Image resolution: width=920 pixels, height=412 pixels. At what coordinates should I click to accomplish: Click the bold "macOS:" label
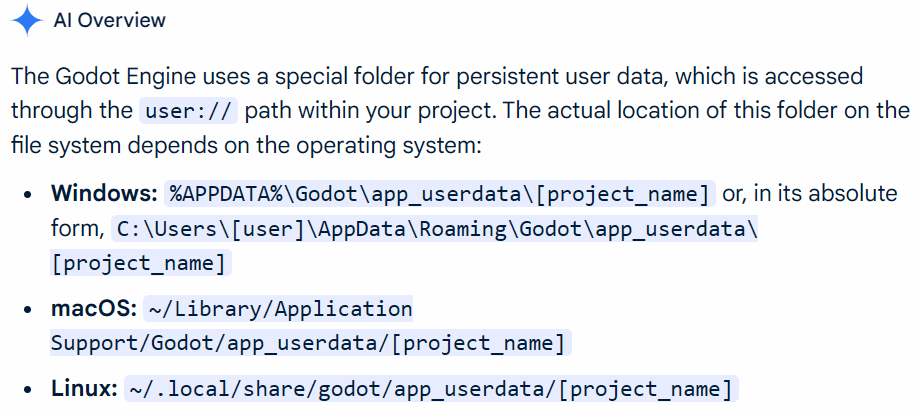pos(94,308)
